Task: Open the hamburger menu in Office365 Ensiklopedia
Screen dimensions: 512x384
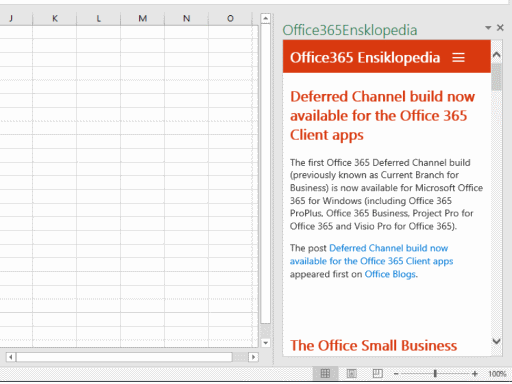Action: click(x=458, y=58)
